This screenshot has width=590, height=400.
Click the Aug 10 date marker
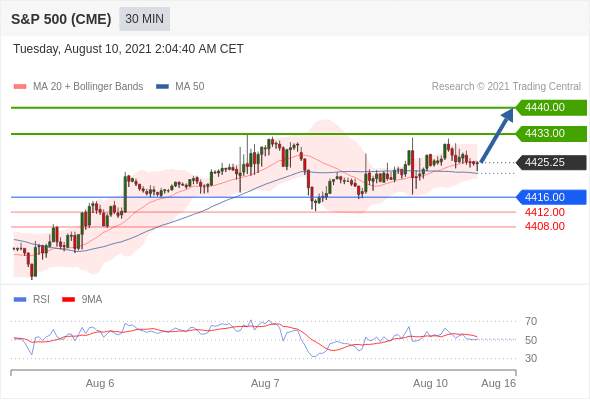(430, 383)
